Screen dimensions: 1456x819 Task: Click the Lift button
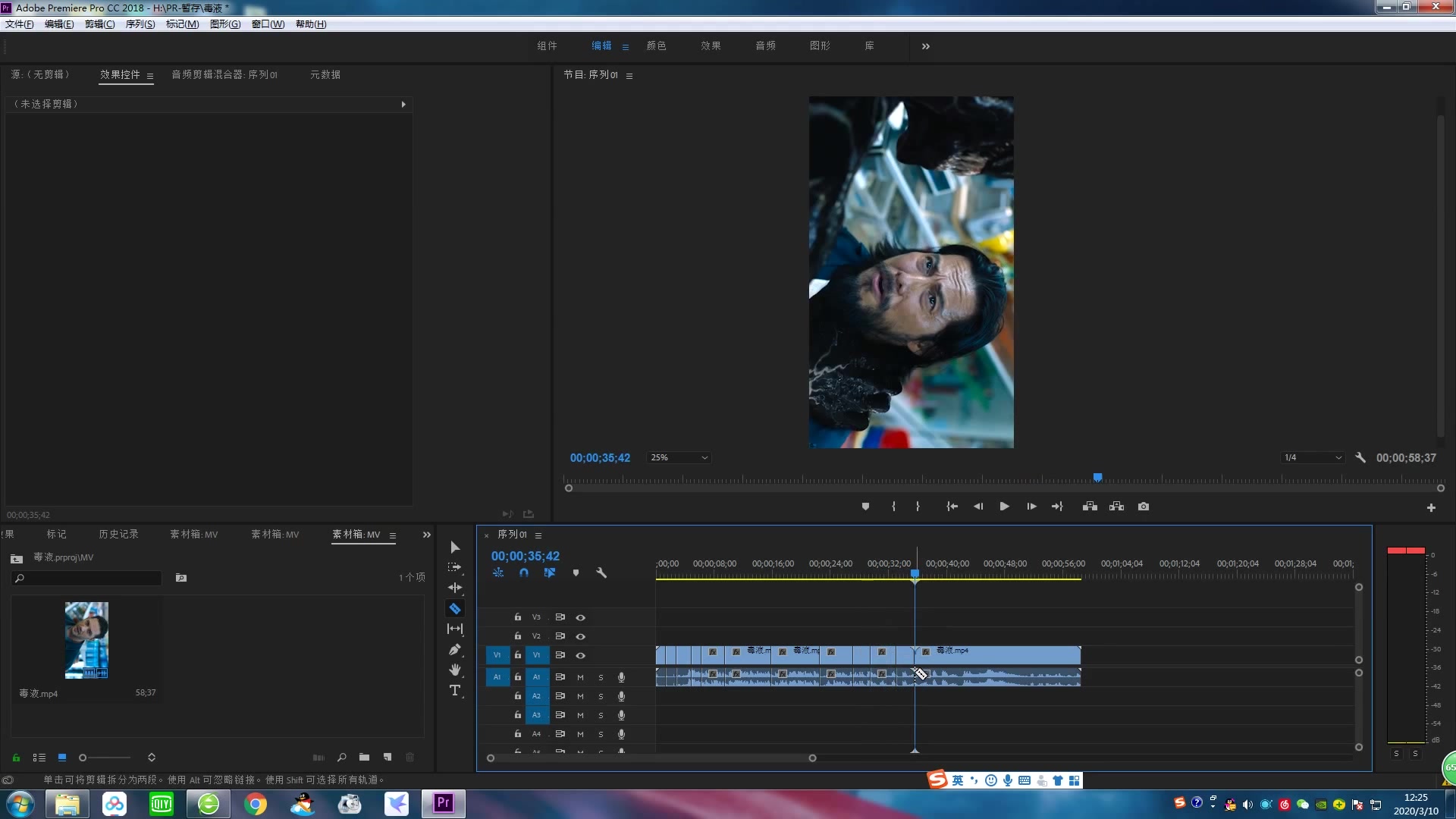coord(1090,507)
